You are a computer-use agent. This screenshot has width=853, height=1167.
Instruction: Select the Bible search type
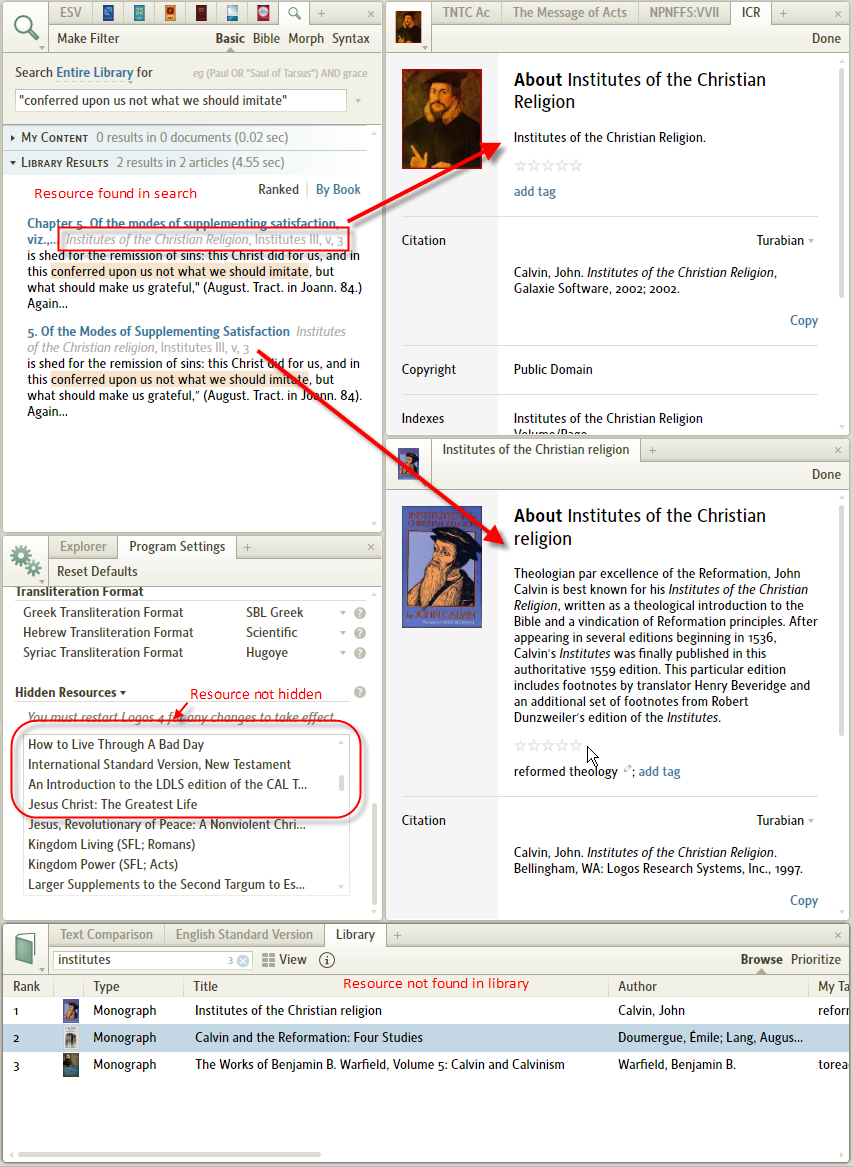coord(266,39)
